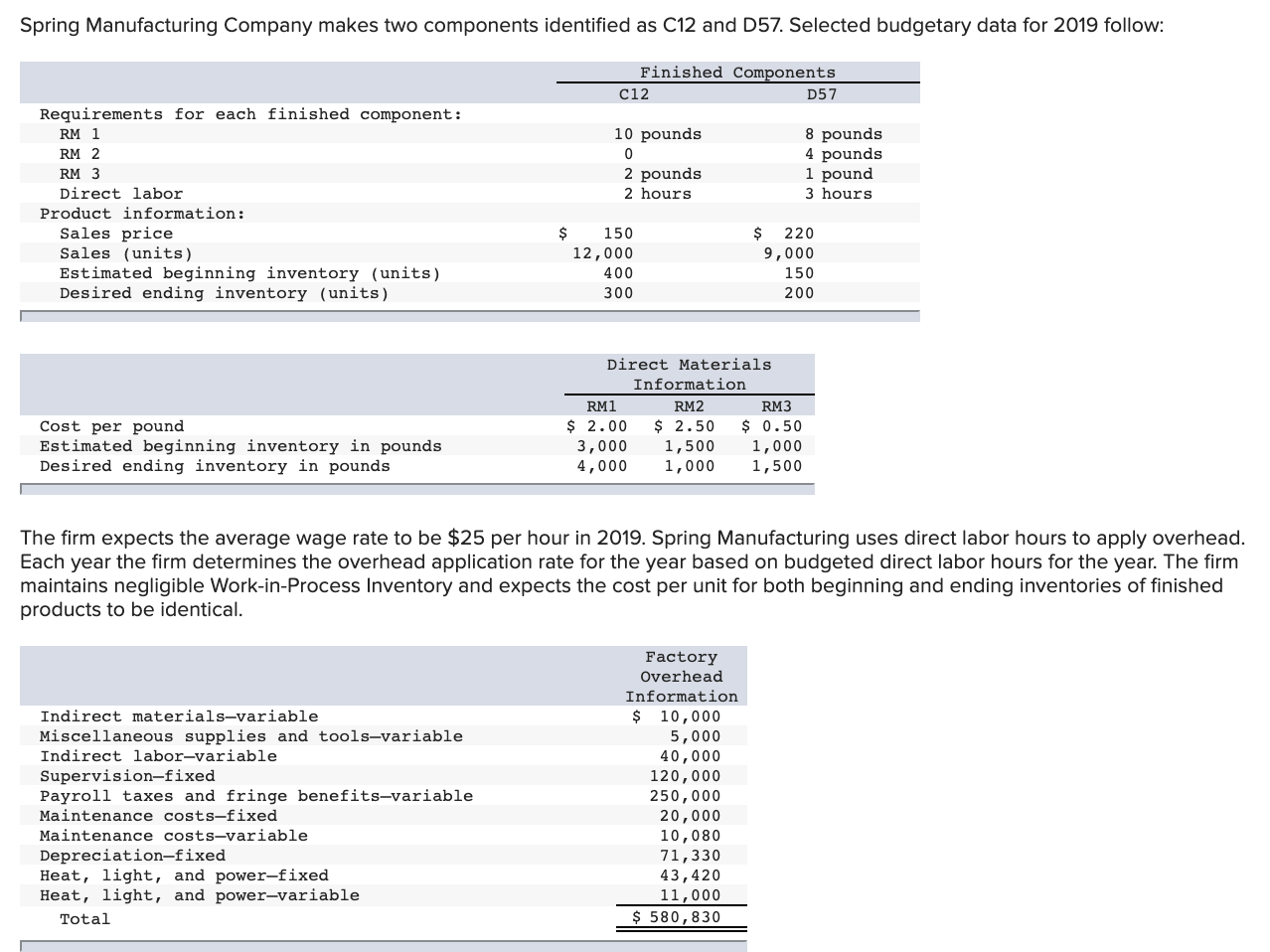Select the '1 pound' cell
1270x952 pixels.
pos(839,174)
